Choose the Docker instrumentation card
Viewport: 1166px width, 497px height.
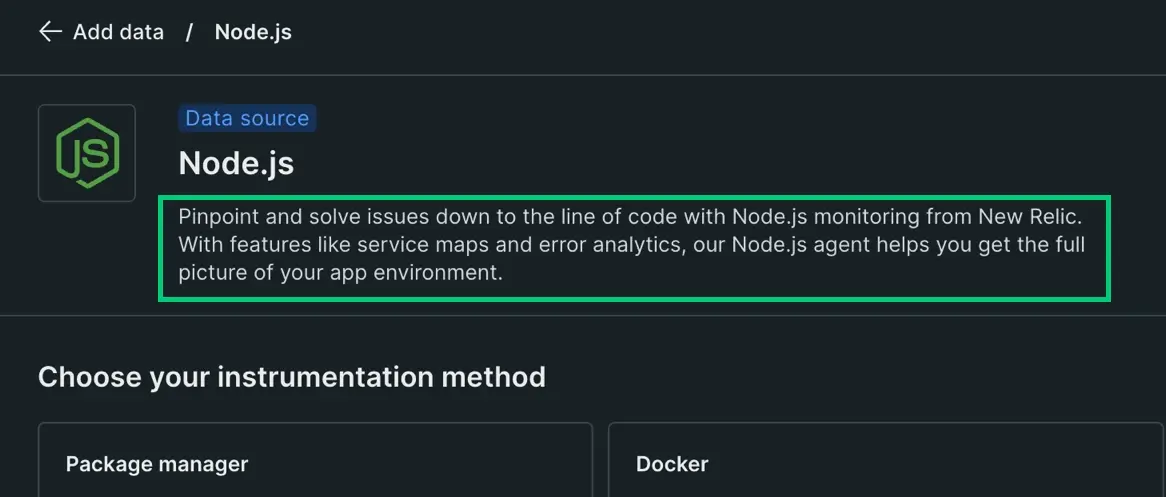(886, 460)
